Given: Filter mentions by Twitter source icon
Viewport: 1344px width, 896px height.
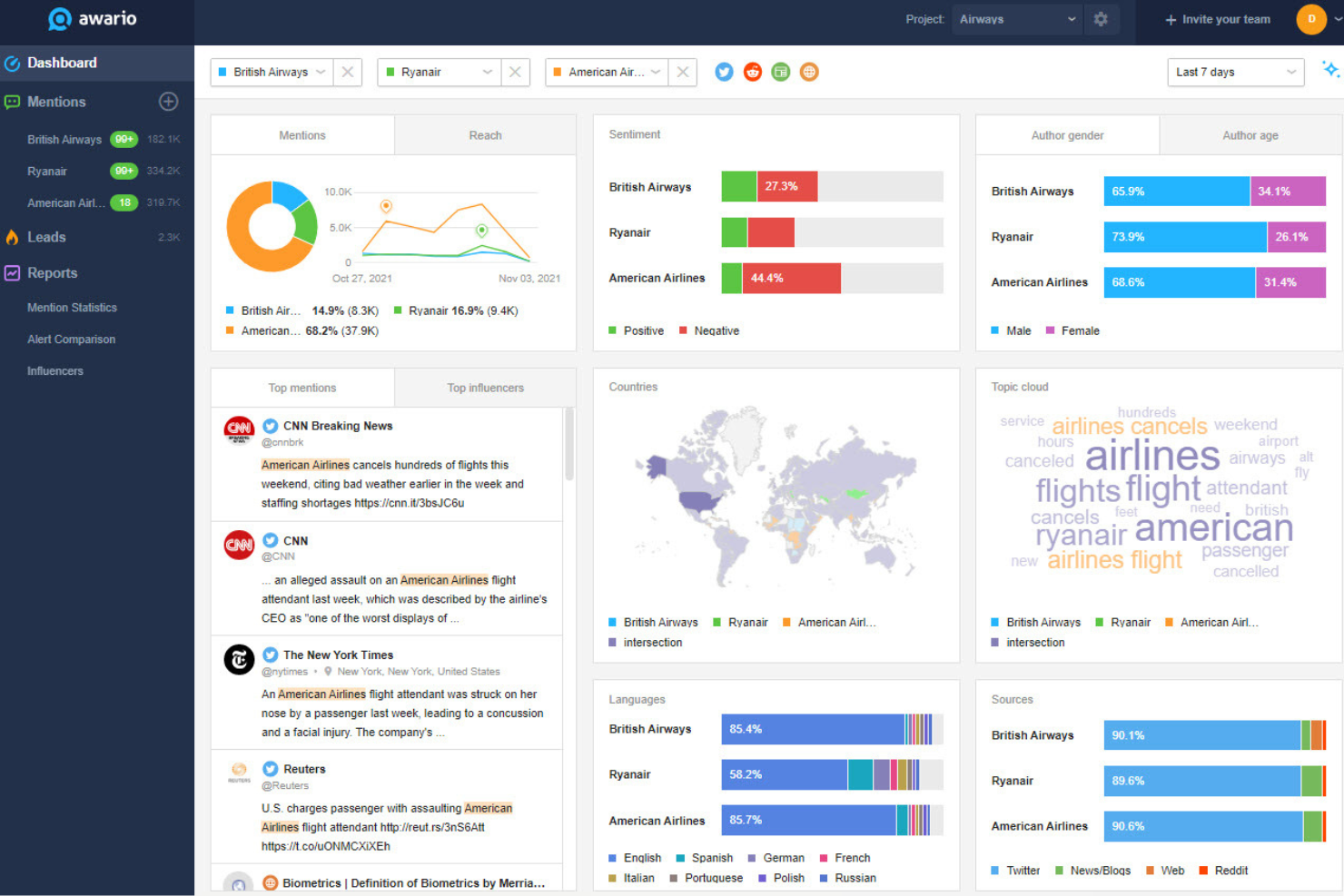Looking at the screenshot, I should [723, 72].
